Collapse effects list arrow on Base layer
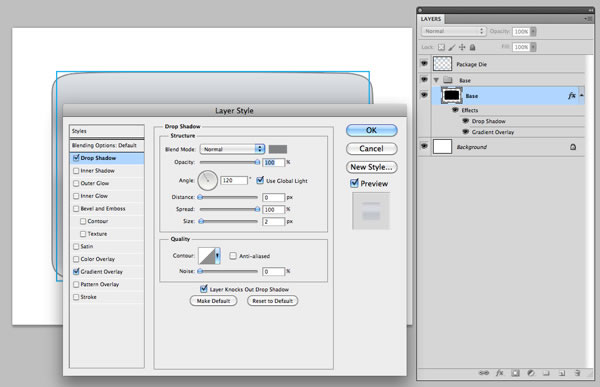Screen dimensions: 600x387 pyautogui.click(x=582, y=95)
